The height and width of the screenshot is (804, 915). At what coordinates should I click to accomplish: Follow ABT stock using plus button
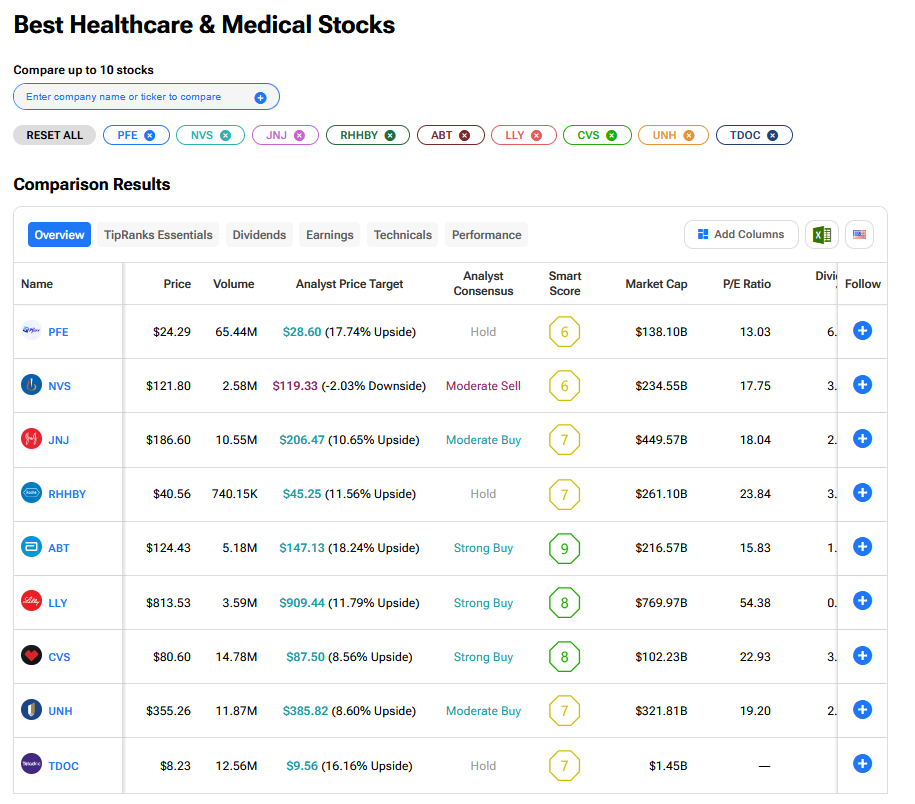pyautogui.click(x=862, y=547)
